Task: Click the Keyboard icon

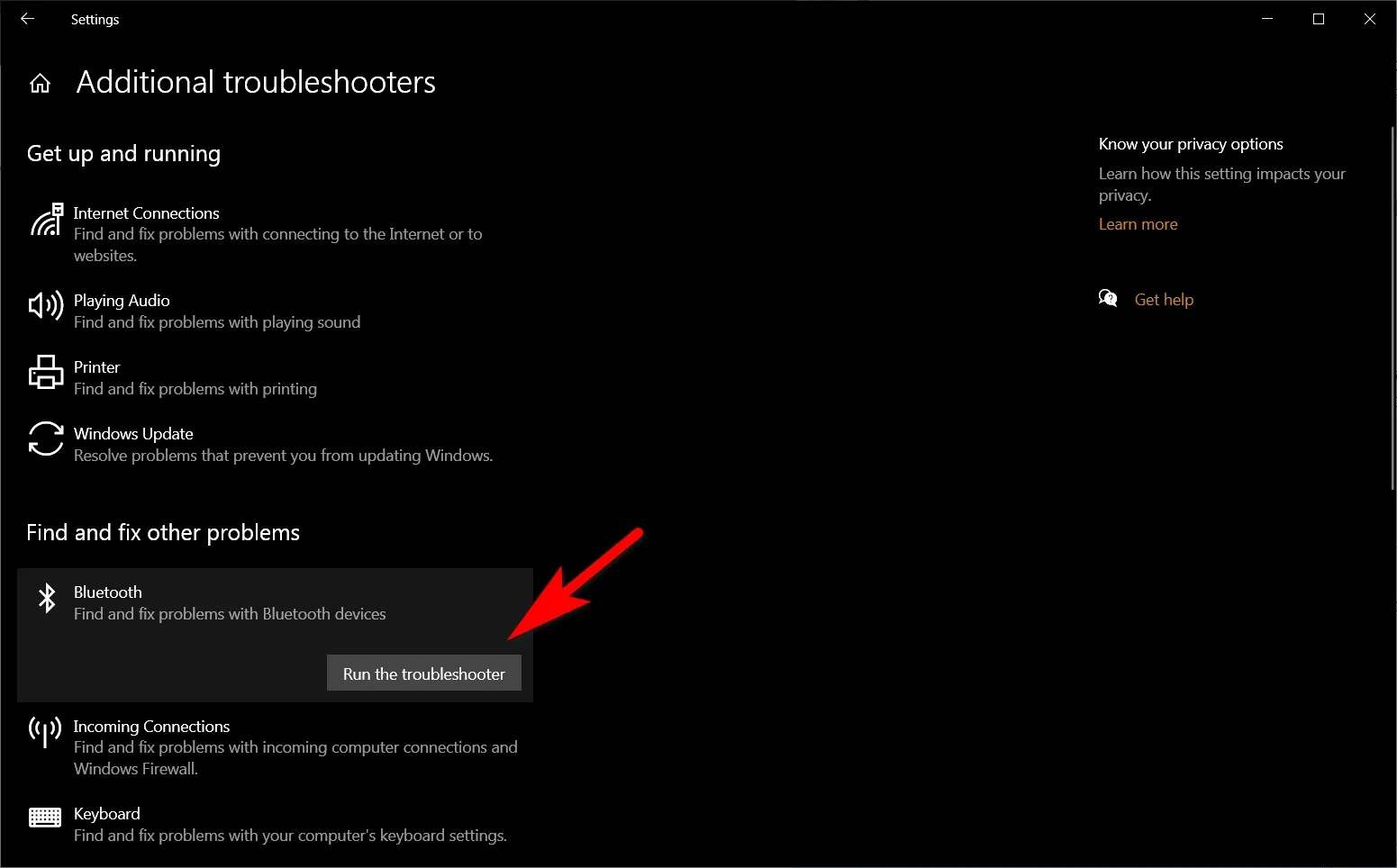Action: (x=45, y=818)
